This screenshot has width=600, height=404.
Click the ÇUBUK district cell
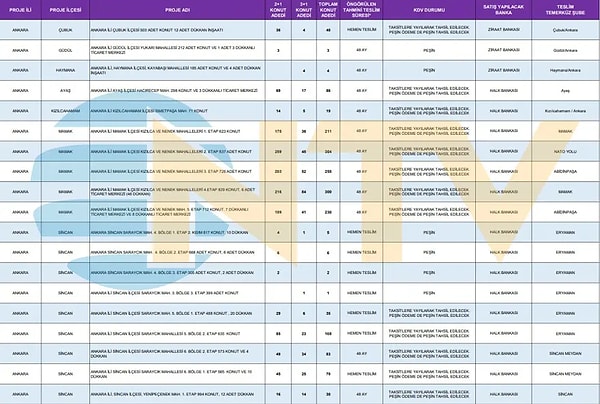65,30
